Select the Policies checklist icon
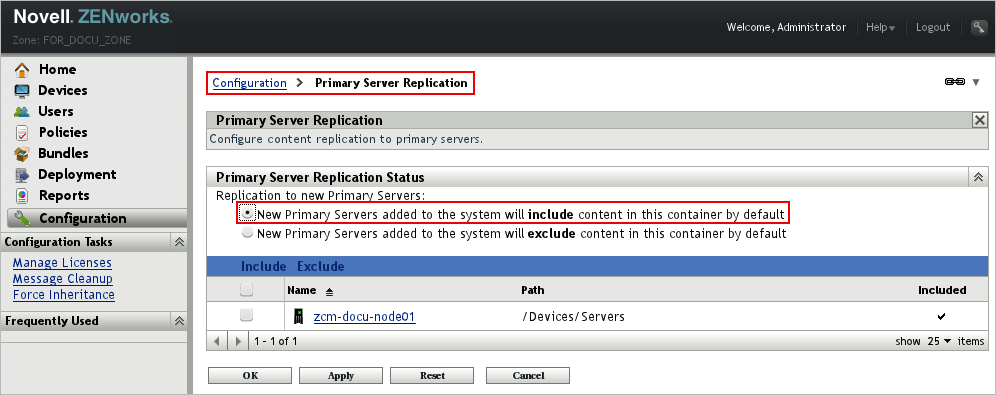The height and width of the screenshot is (395, 996). pyautogui.click(x=22, y=132)
